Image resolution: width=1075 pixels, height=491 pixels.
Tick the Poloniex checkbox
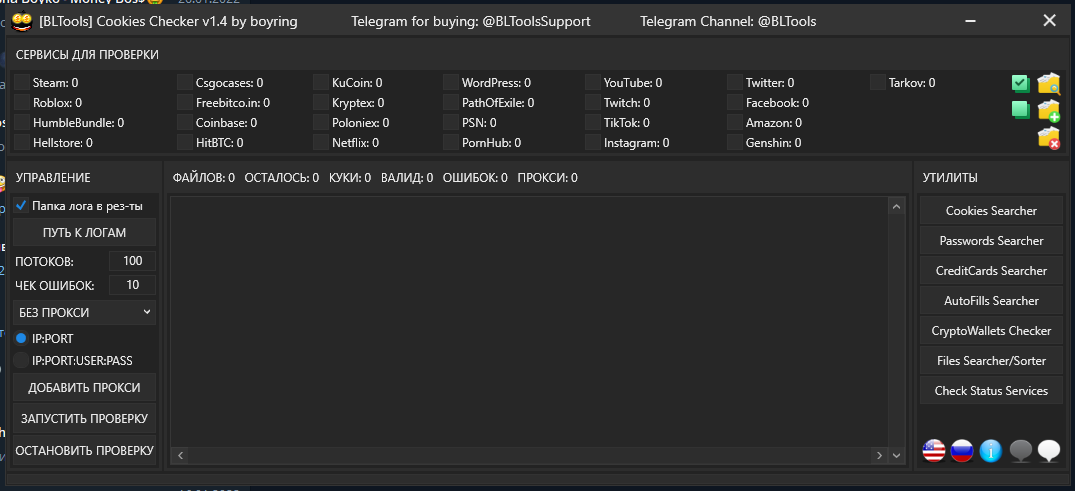pos(321,123)
